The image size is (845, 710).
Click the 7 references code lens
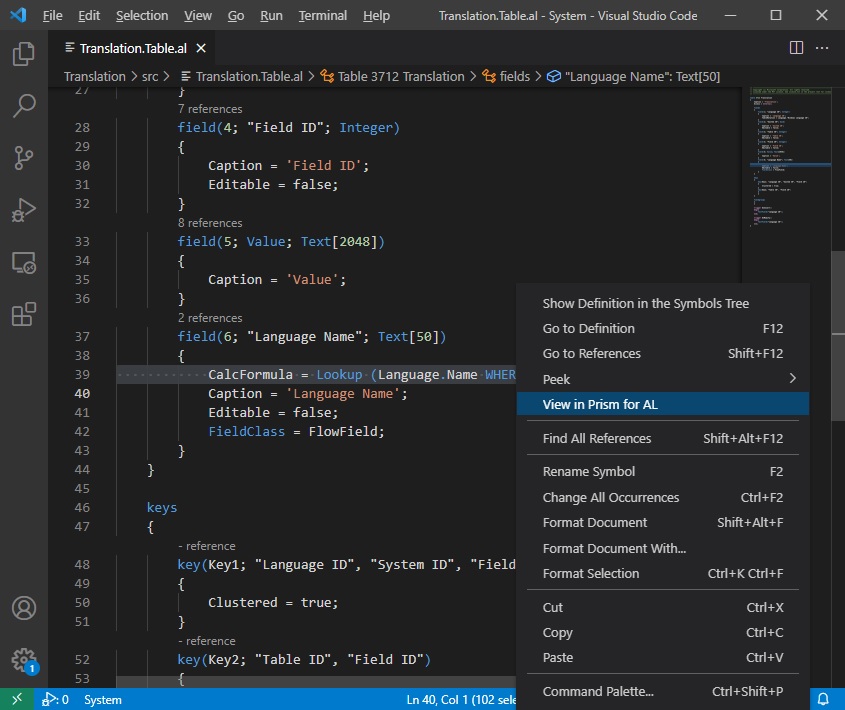pyautogui.click(x=210, y=109)
